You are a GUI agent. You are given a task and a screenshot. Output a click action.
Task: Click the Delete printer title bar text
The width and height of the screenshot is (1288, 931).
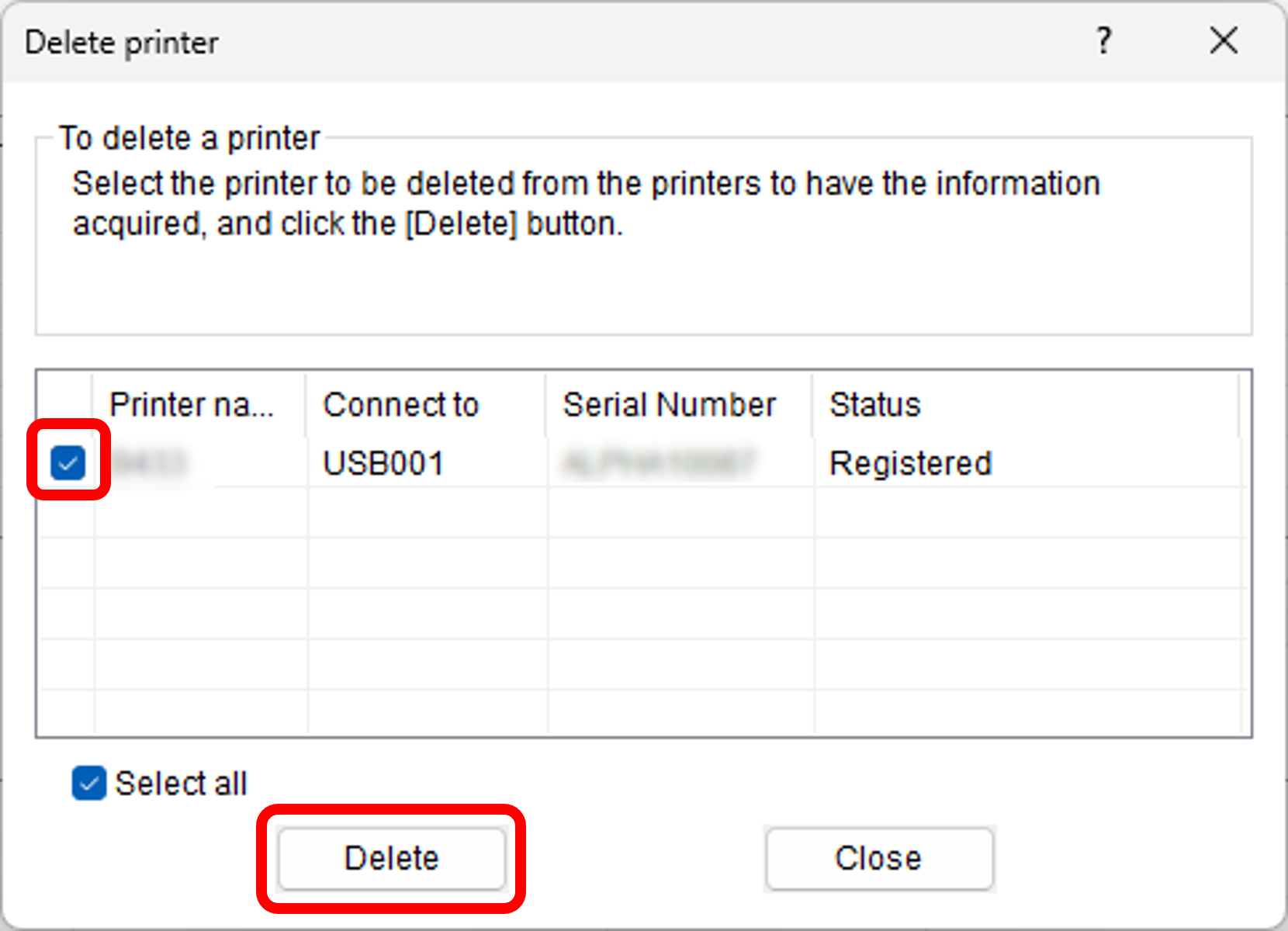(x=122, y=43)
